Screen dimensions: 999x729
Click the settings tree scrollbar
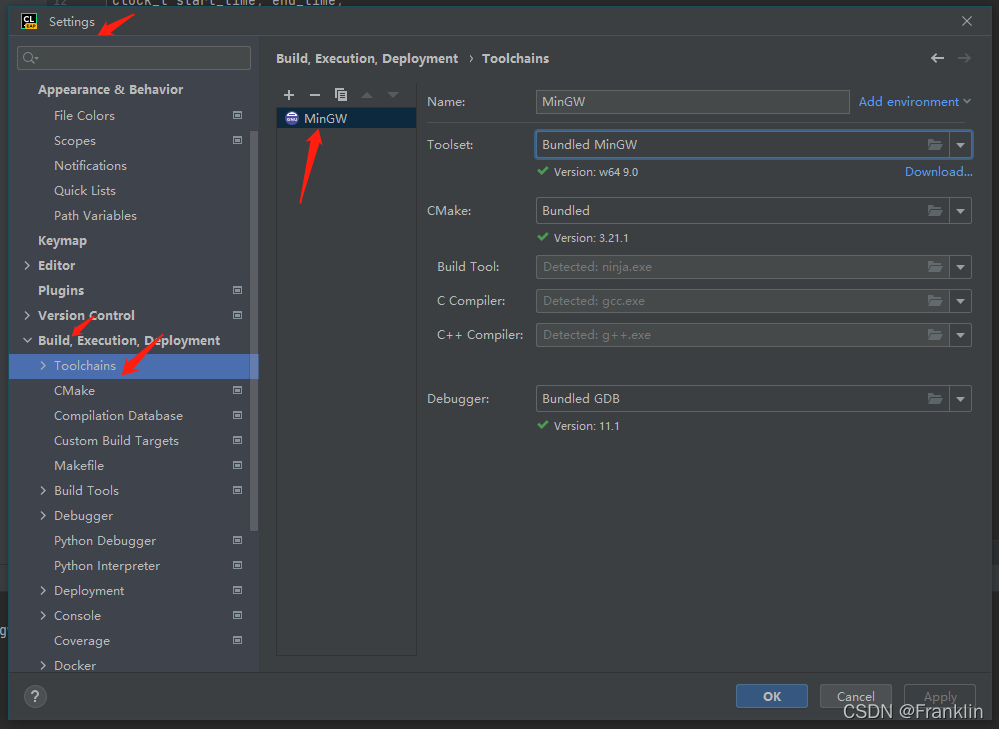point(254,330)
